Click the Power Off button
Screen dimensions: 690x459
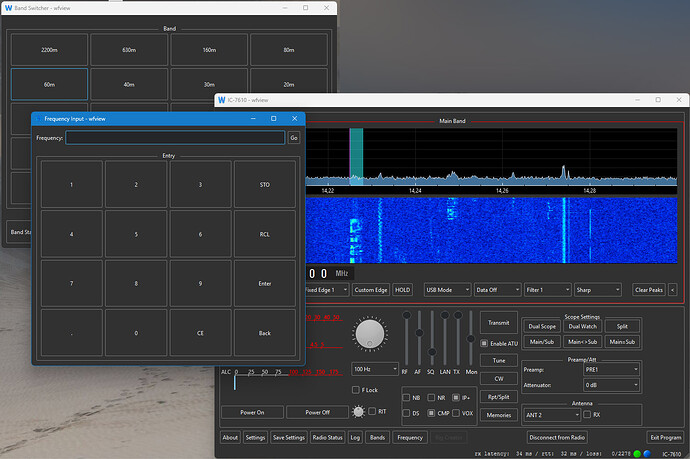[317, 412]
